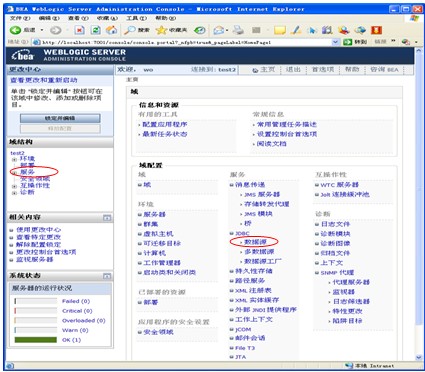Expand the 服务 node in domain tree
The height and width of the screenshot is (372, 425).
click(x=14, y=173)
